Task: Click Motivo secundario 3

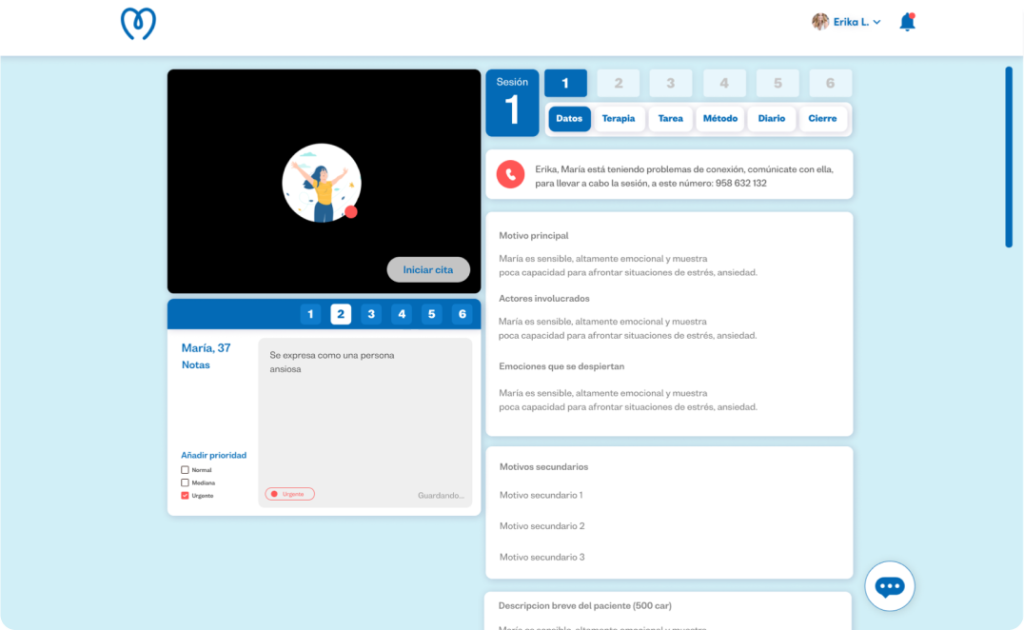Action: pyautogui.click(x=542, y=557)
